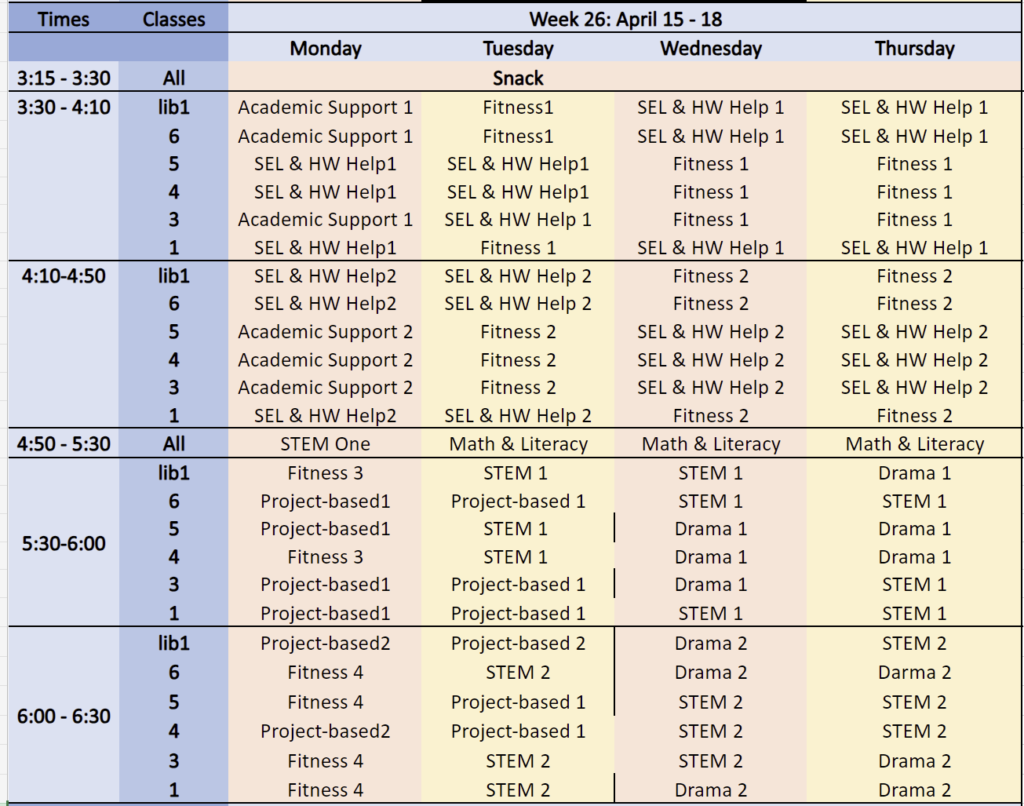
Task: Click the 4:10-4:50 time cell
Action: point(63,276)
